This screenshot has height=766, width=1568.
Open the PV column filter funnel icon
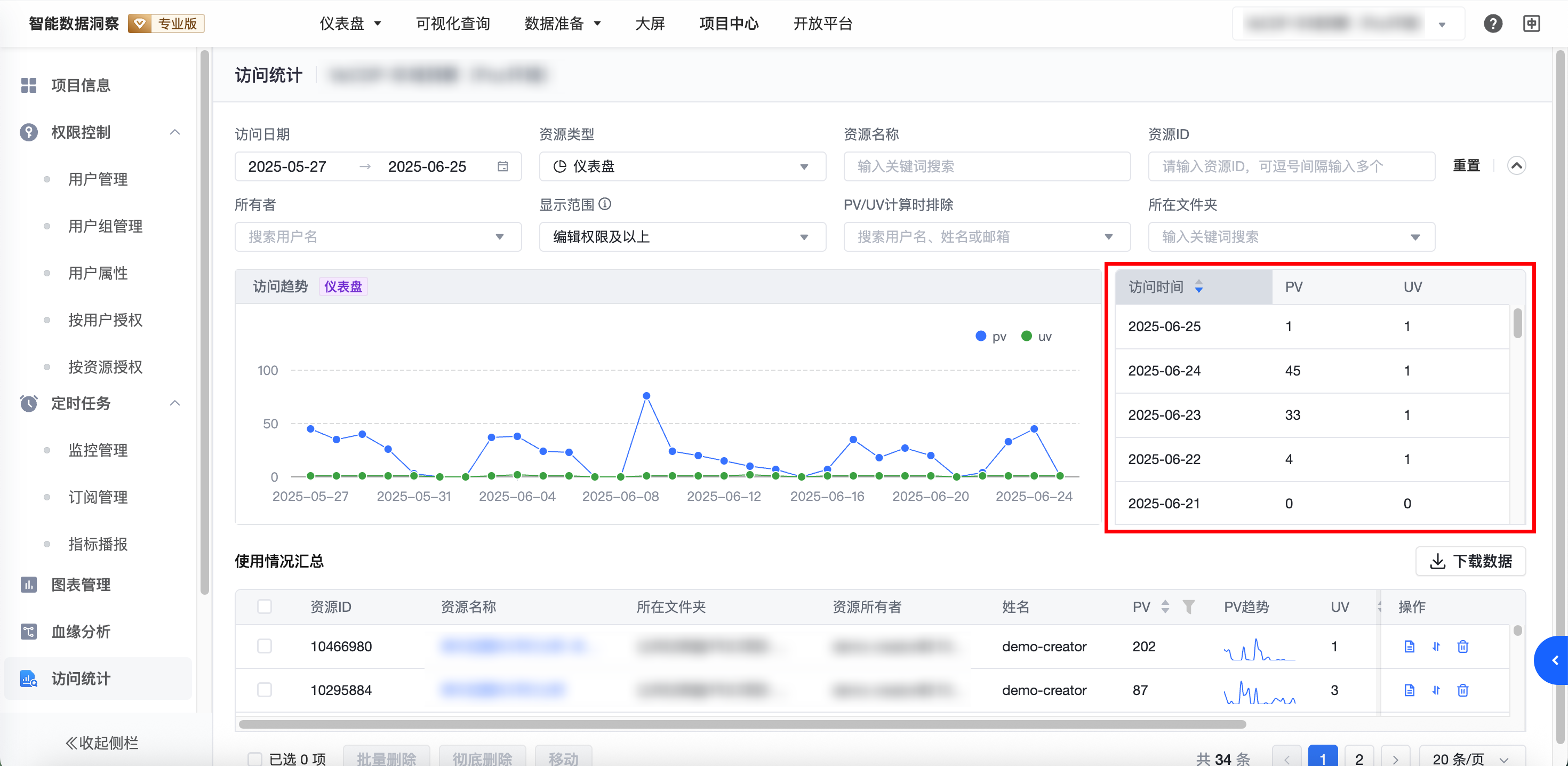tap(1188, 607)
